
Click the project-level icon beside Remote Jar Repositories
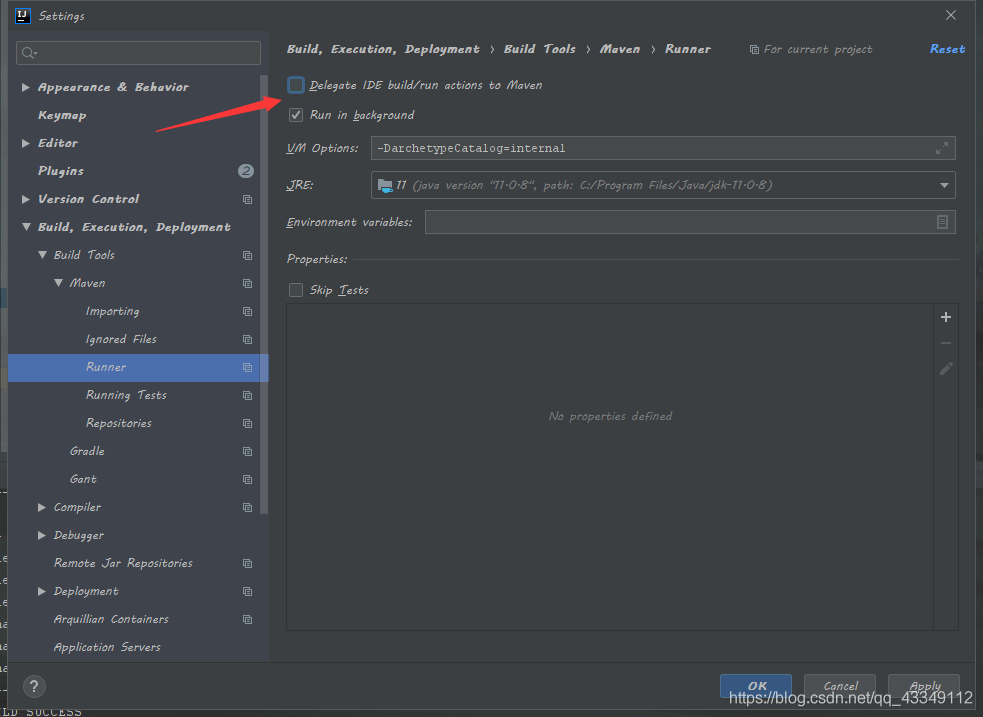[x=248, y=563]
